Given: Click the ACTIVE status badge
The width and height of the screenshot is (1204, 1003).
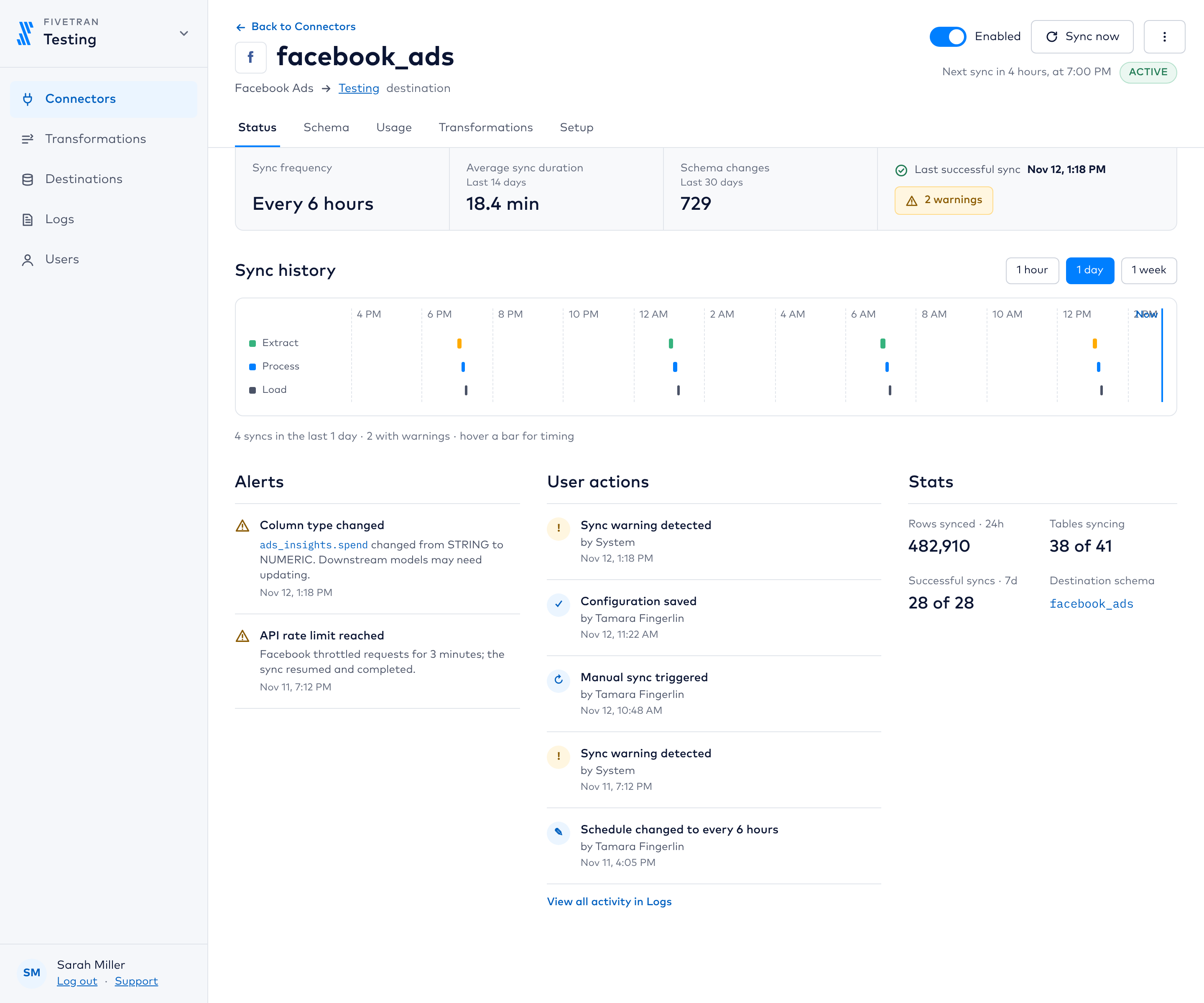Looking at the screenshot, I should coord(1148,72).
